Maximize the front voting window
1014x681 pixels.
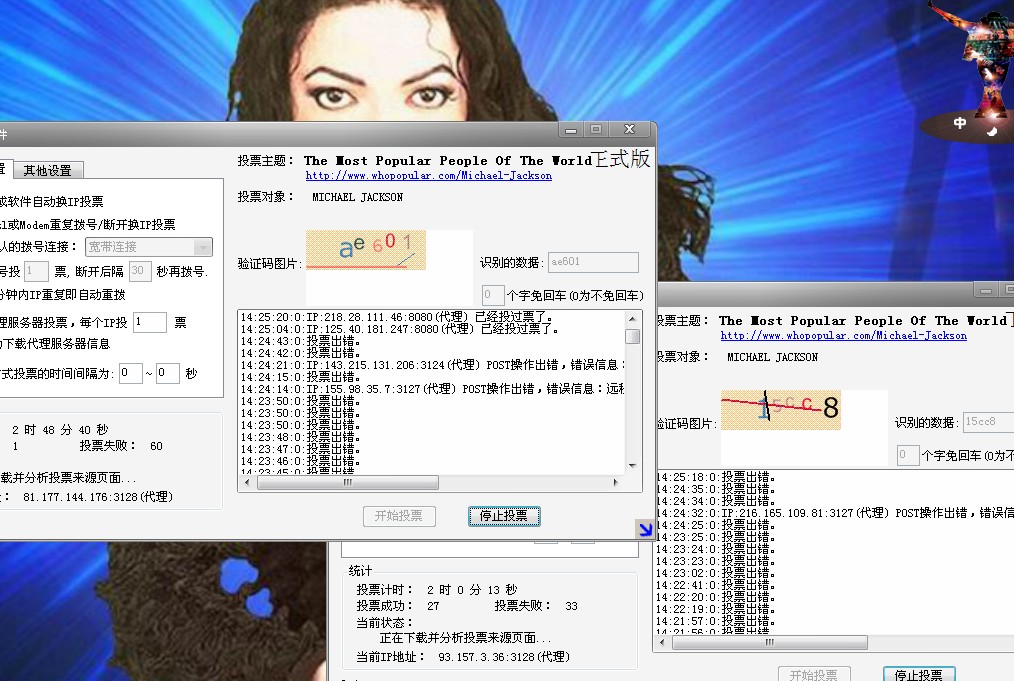(596, 130)
